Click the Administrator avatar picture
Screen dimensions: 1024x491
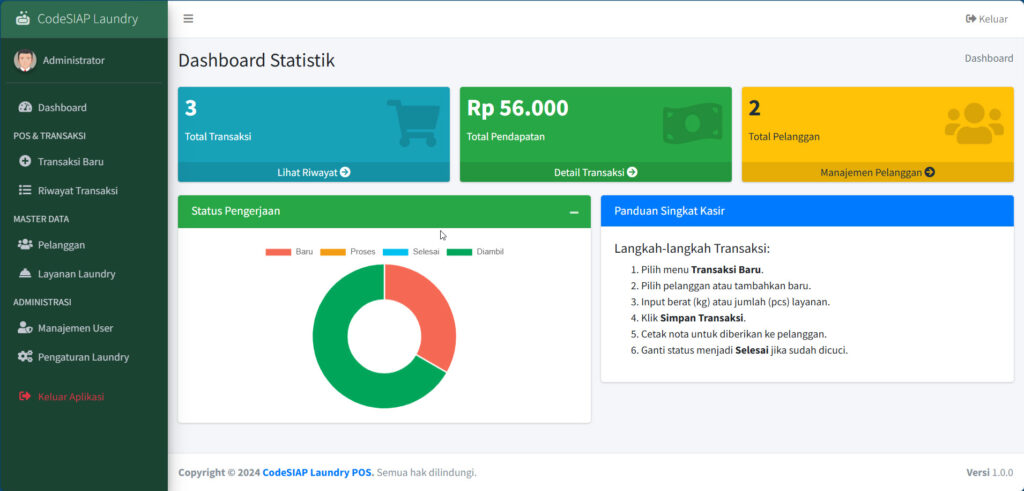(25, 60)
